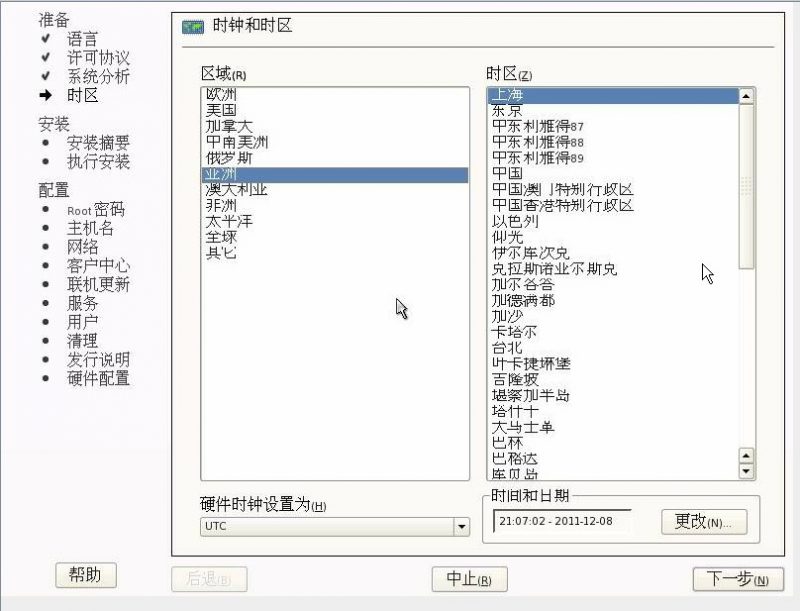Select 欧洲 in the region list

coord(221,94)
